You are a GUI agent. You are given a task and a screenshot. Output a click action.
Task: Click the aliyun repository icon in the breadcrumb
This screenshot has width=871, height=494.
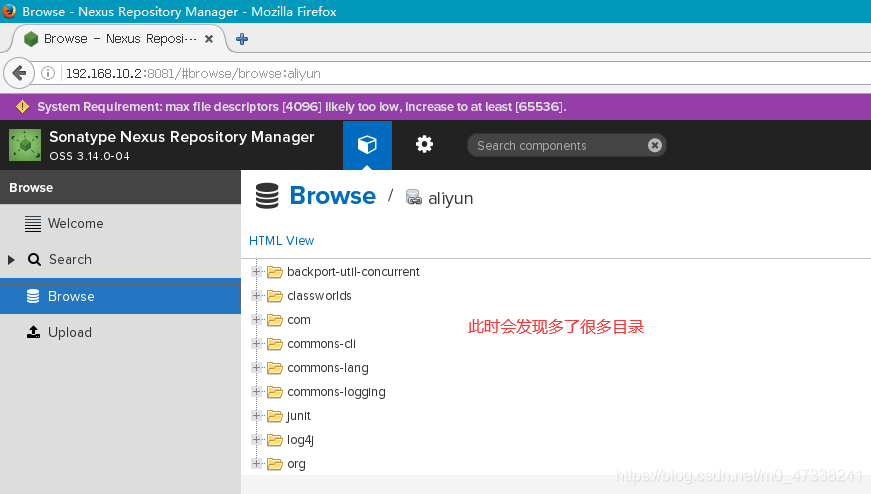pos(414,197)
